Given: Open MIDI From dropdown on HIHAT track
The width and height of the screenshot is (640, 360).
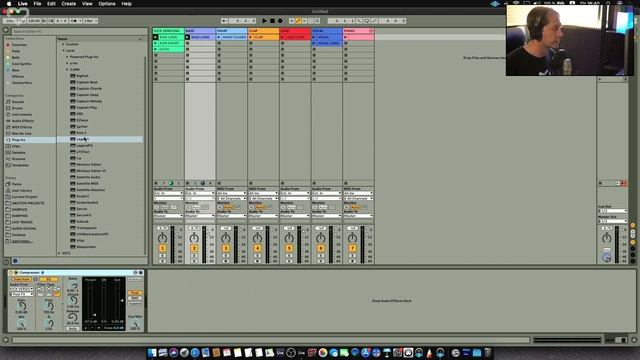Looking at the screenshot, I should 231,193.
